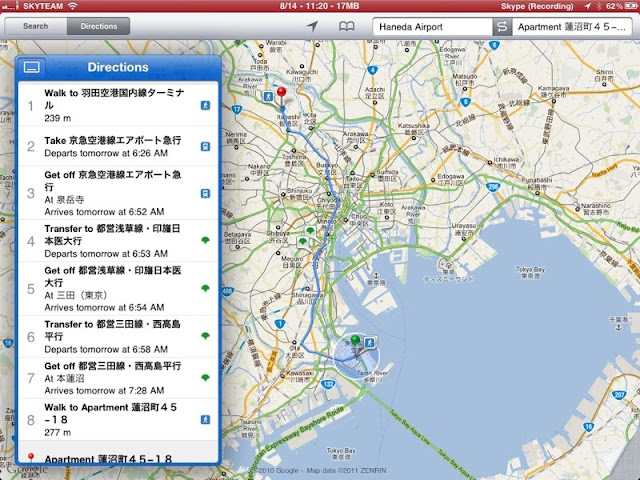Tap the Skype (Recording) status text
The image size is (640, 480).
537,6
